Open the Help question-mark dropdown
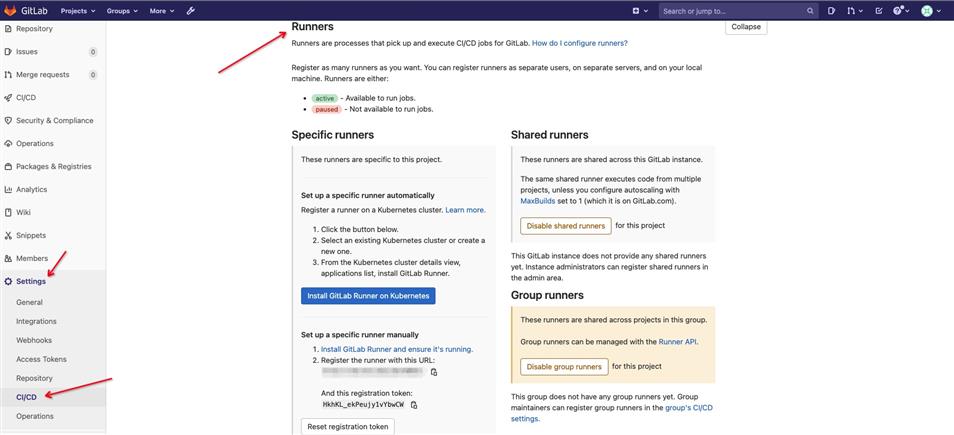Screen dimensions: 954x435 (x=901, y=11)
